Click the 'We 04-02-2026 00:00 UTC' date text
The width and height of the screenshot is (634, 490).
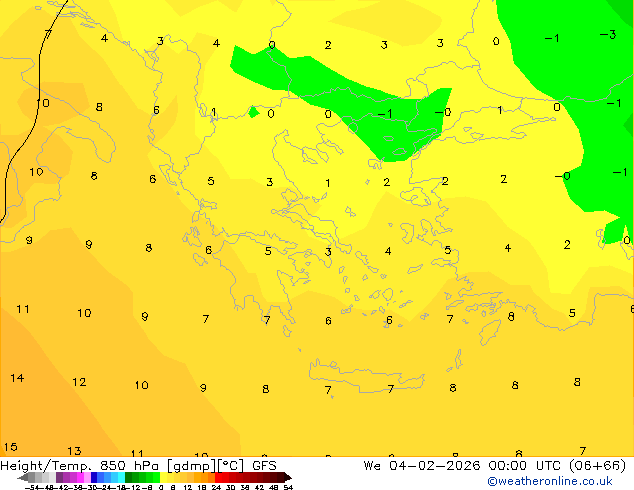pos(463,466)
